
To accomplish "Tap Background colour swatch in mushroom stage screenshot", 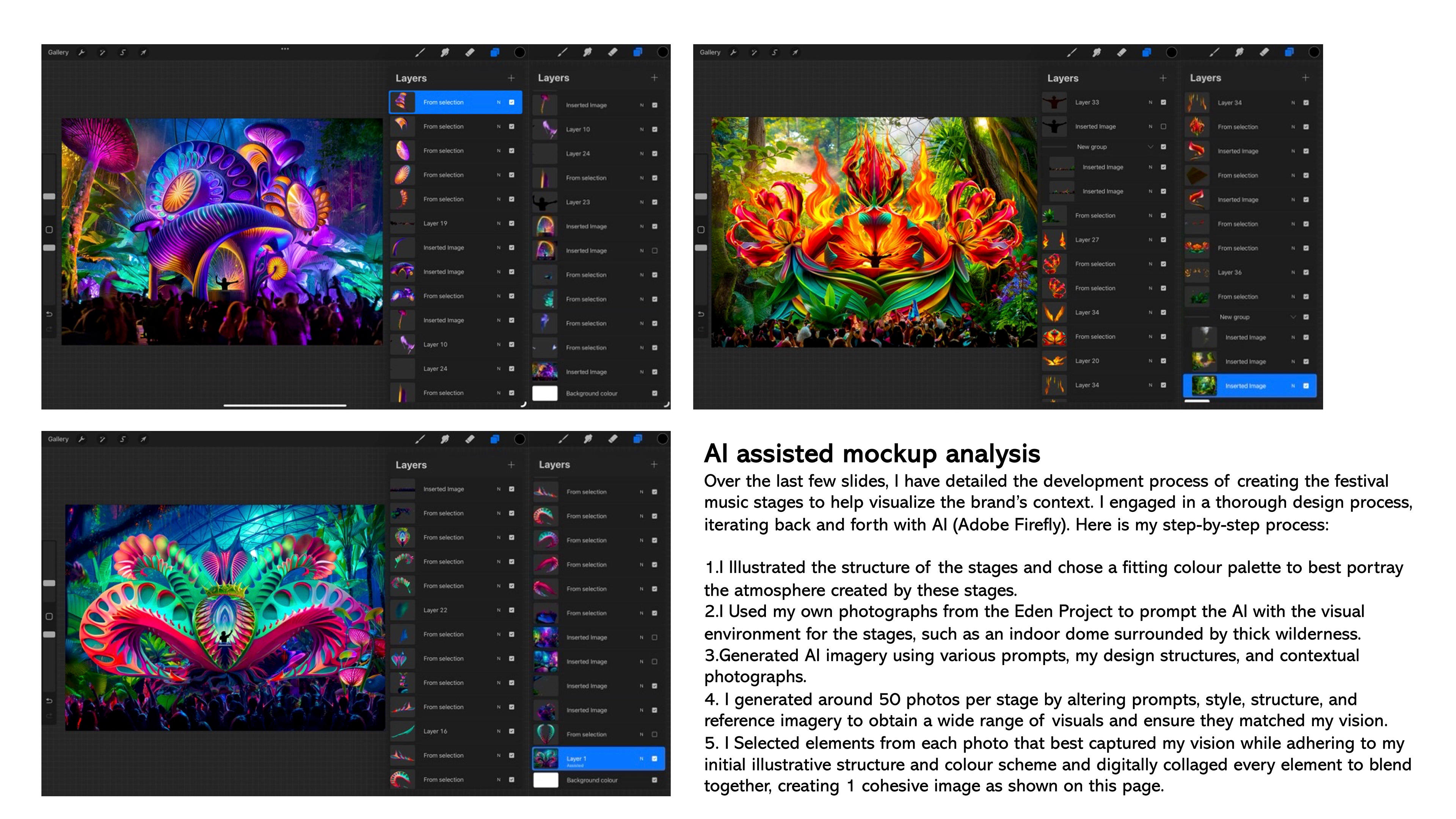I will tap(545, 393).
